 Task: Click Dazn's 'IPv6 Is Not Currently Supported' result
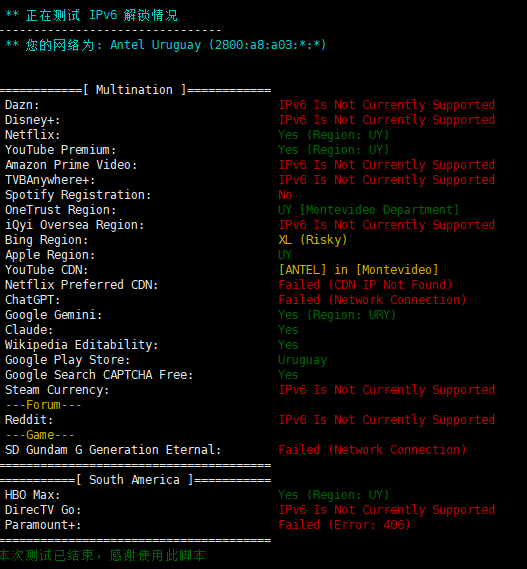387,105
